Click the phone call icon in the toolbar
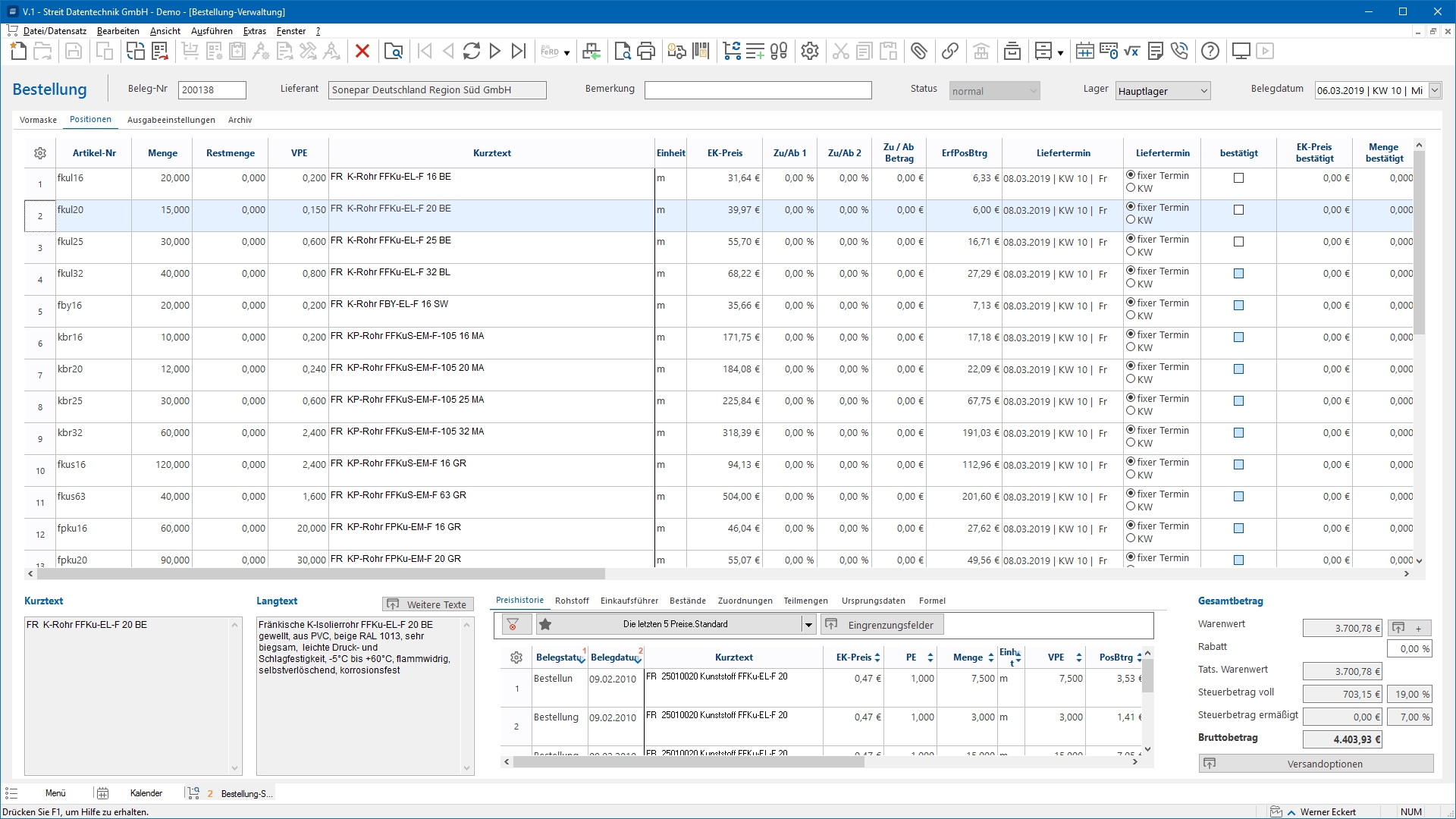 (x=1179, y=52)
